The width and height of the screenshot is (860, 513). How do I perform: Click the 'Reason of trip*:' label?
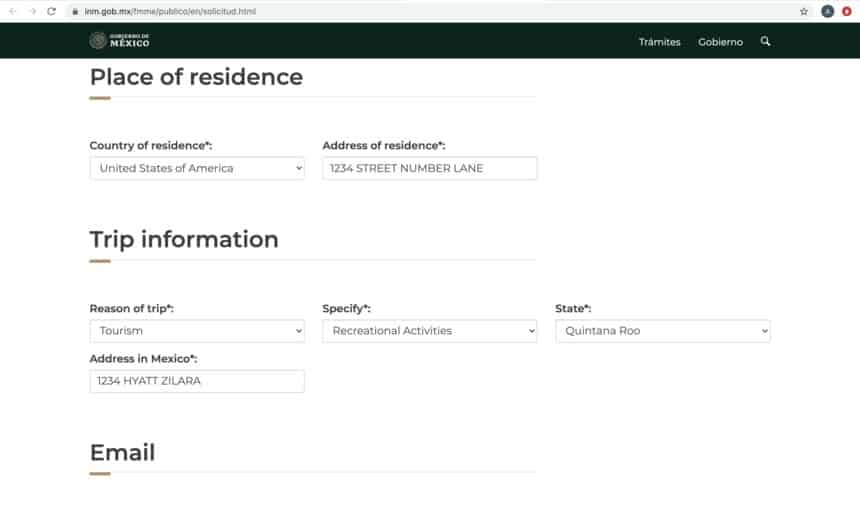pos(132,308)
